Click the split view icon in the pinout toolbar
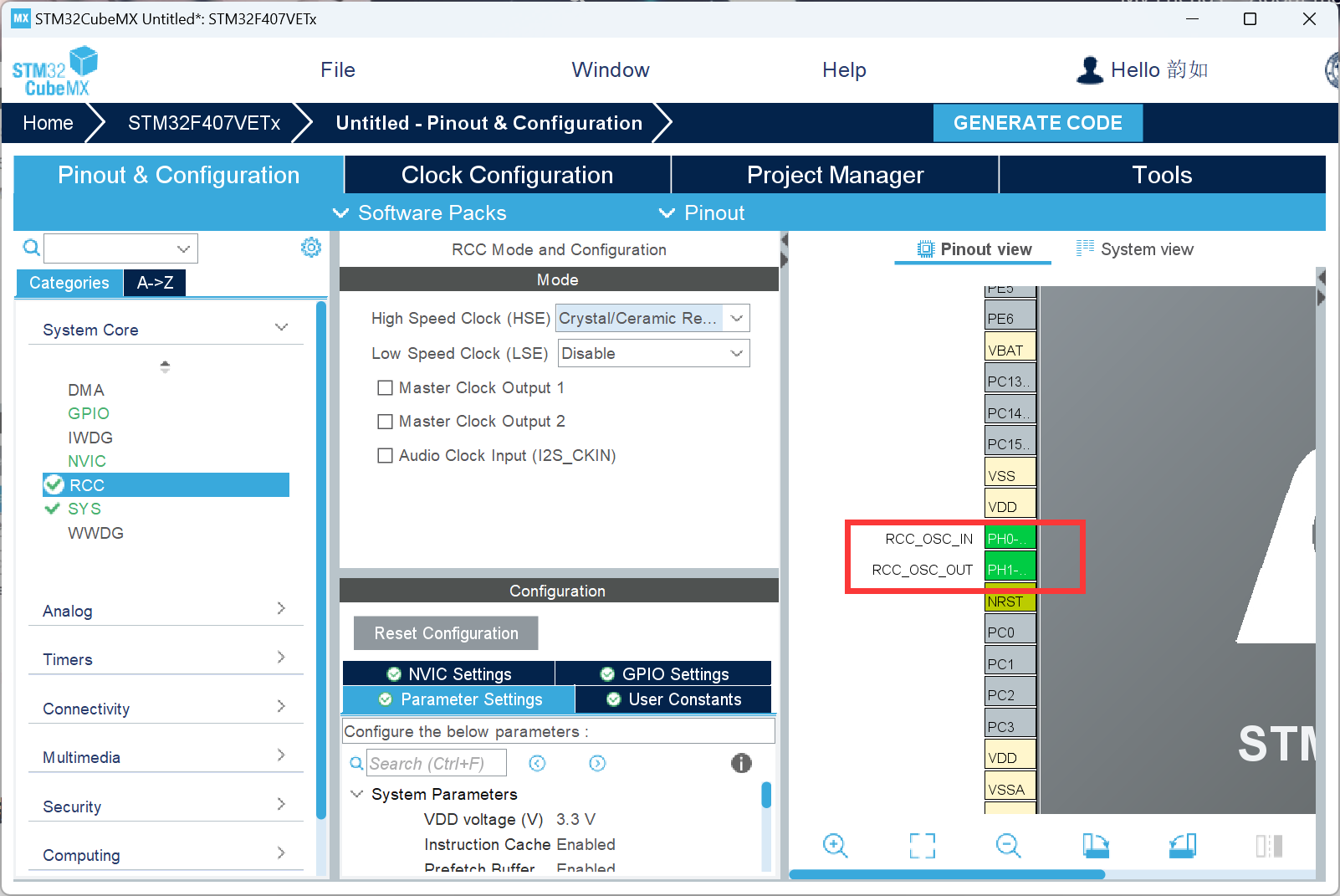The width and height of the screenshot is (1340, 896). pyautogui.click(x=1269, y=846)
